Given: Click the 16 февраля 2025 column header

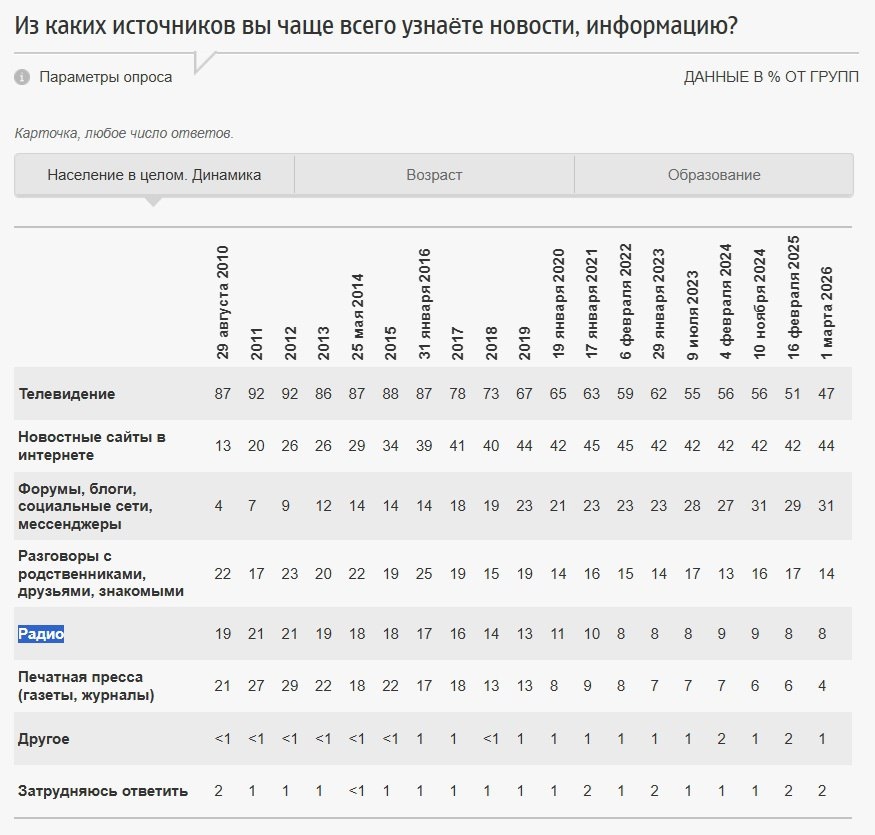Looking at the screenshot, I should [x=793, y=297].
